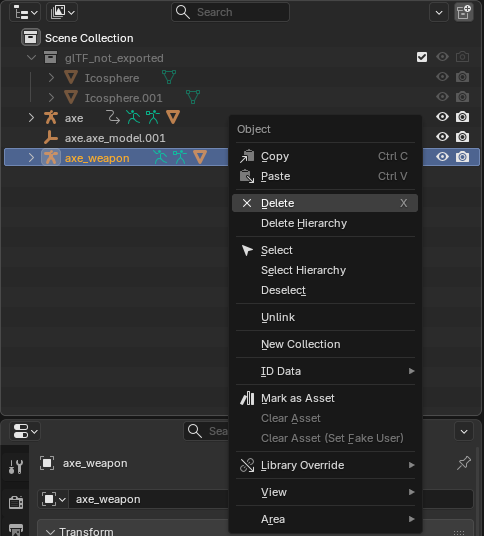
Task: Expand the axe armature row
Action: click(31, 118)
